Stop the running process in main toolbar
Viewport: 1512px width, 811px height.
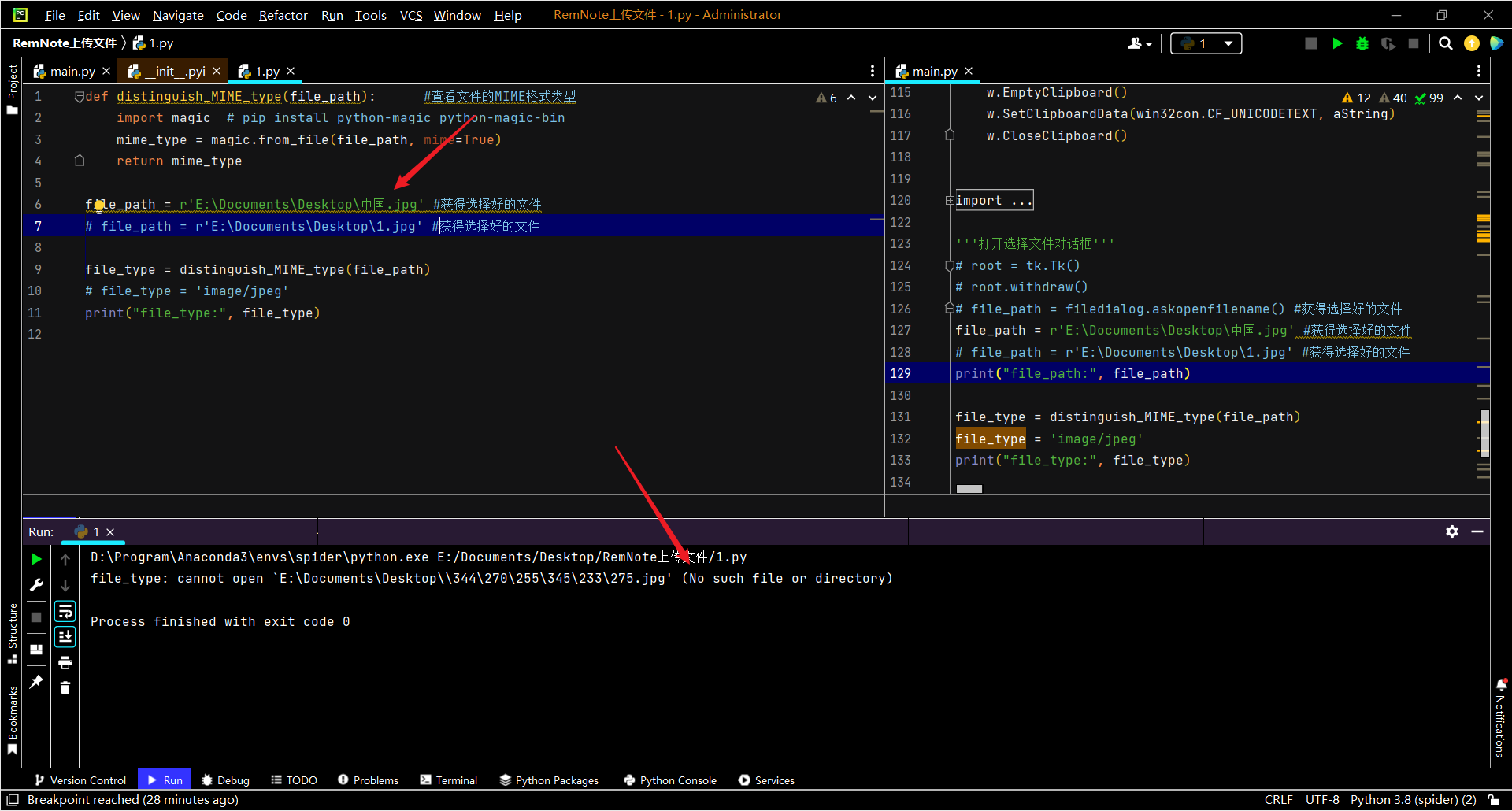1414,44
